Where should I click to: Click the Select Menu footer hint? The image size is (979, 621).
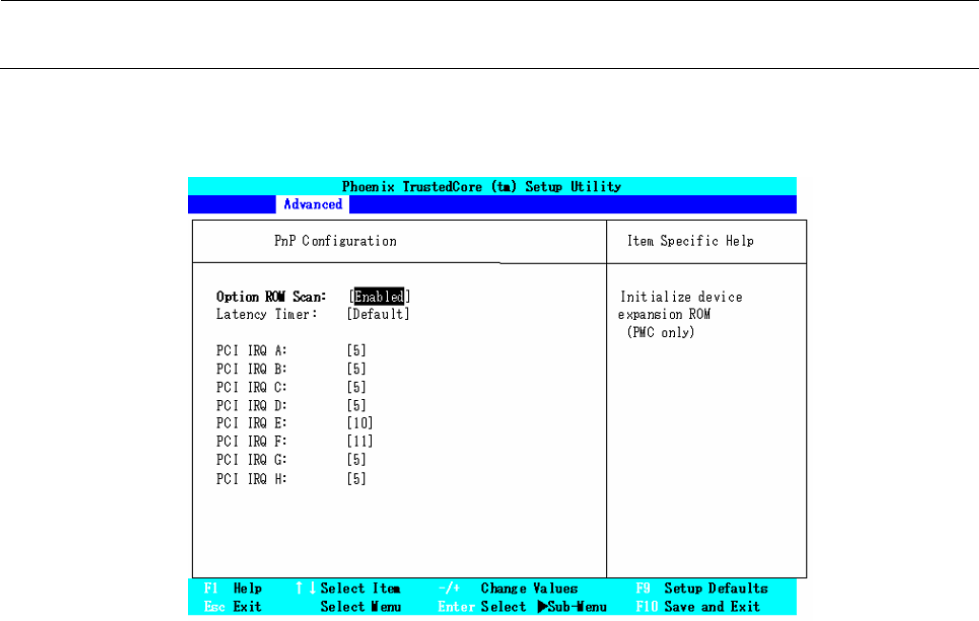(360, 607)
